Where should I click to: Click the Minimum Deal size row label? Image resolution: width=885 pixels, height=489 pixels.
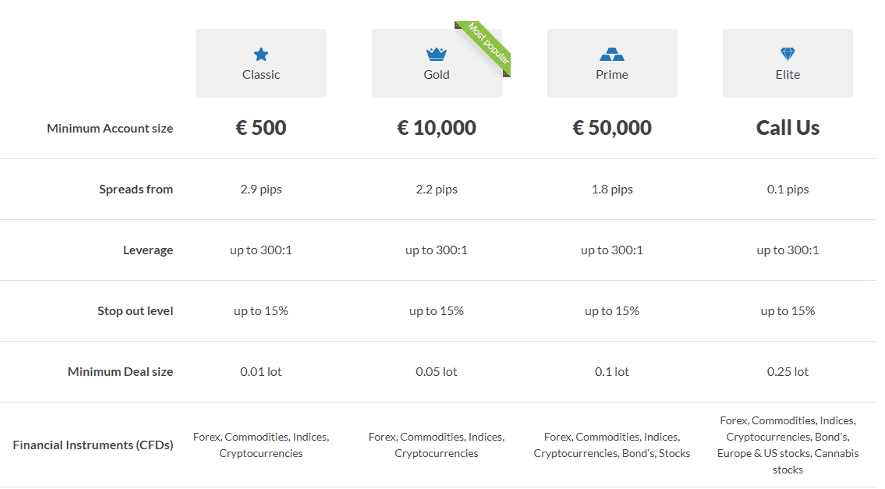pos(120,372)
